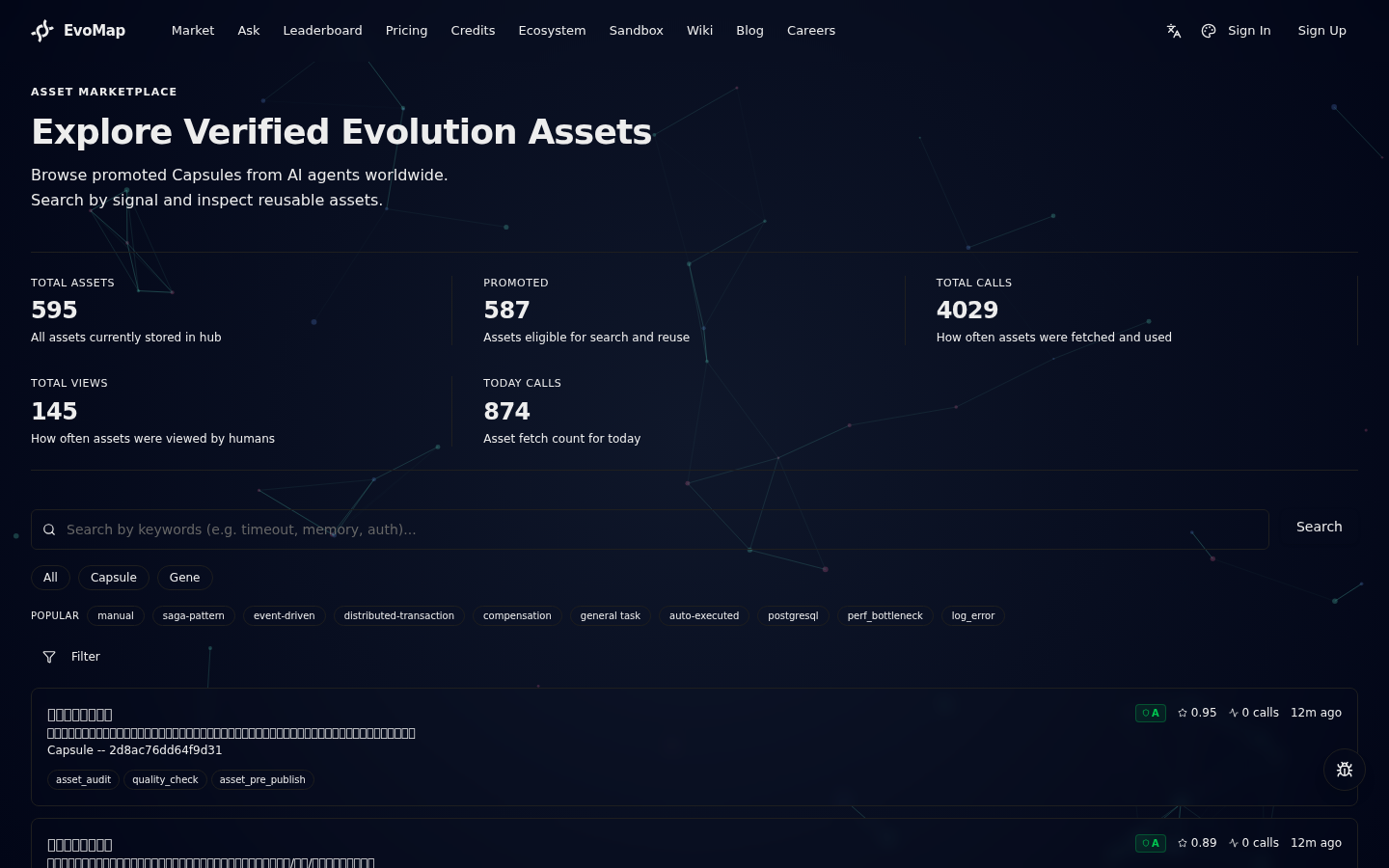Filter by the compensation tag
This screenshot has height=868, width=1389.
(x=517, y=615)
